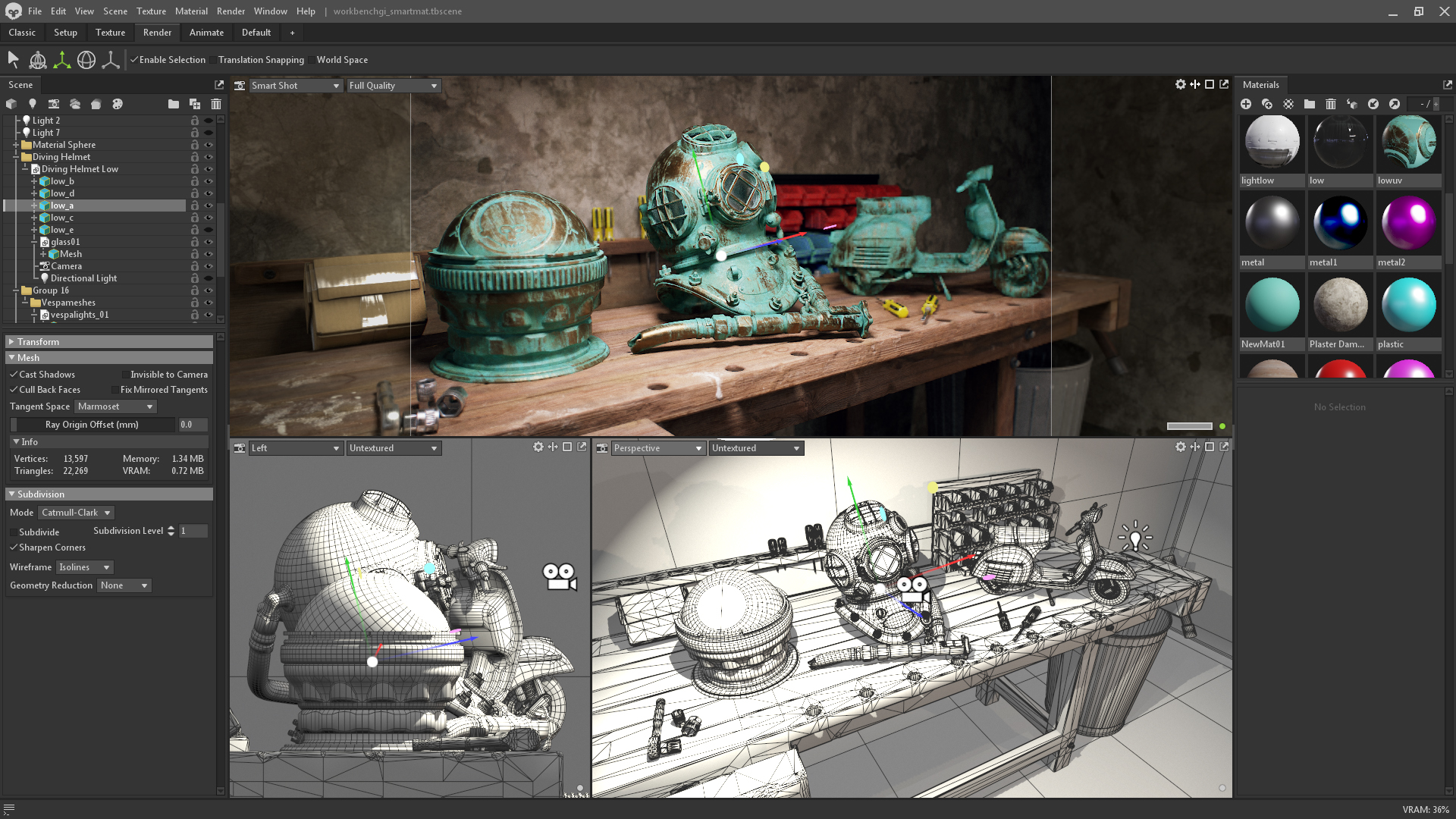The height and width of the screenshot is (819, 1456).
Task: Toggle Sharpen Corners subdivision checkbox
Action: (14, 547)
